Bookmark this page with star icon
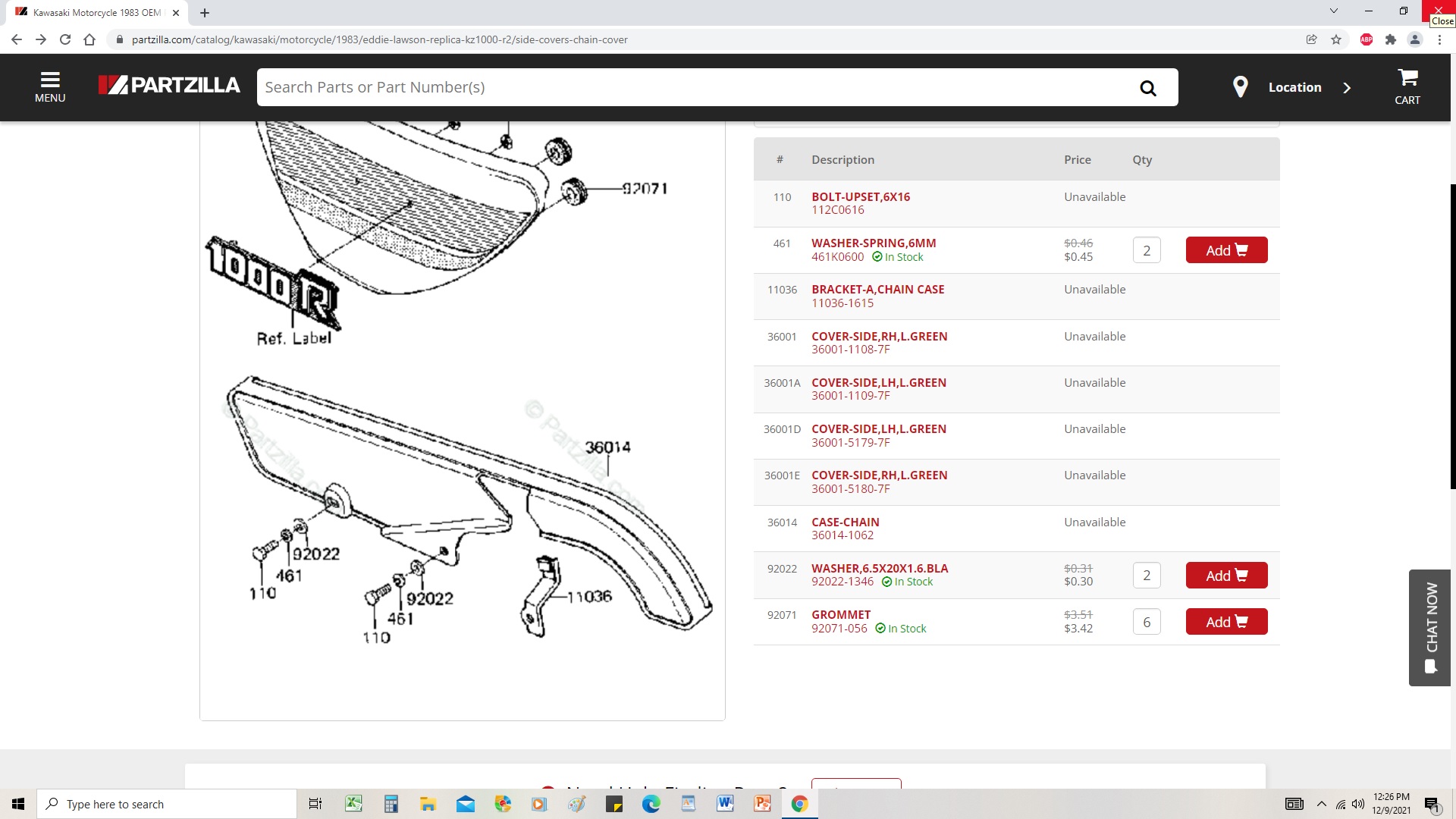1456x819 pixels. pyautogui.click(x=1336, y=39)
